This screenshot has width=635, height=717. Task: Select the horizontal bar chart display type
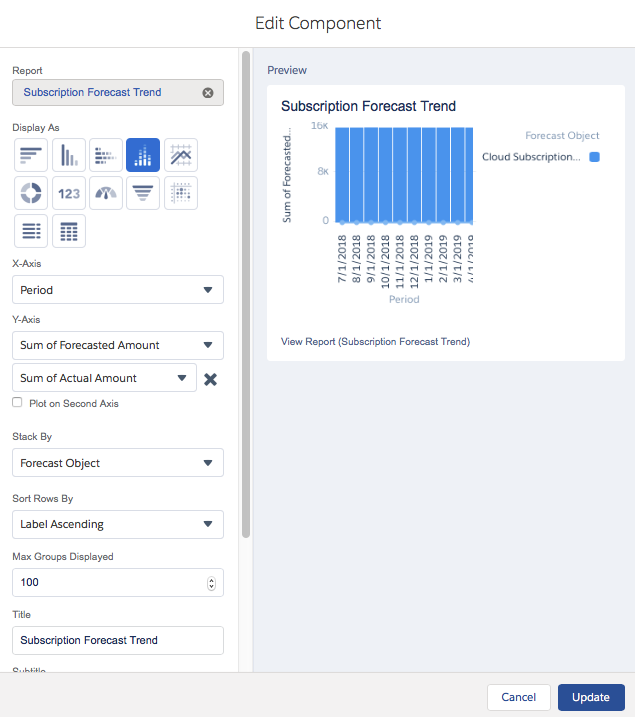(x=31, y=155)
